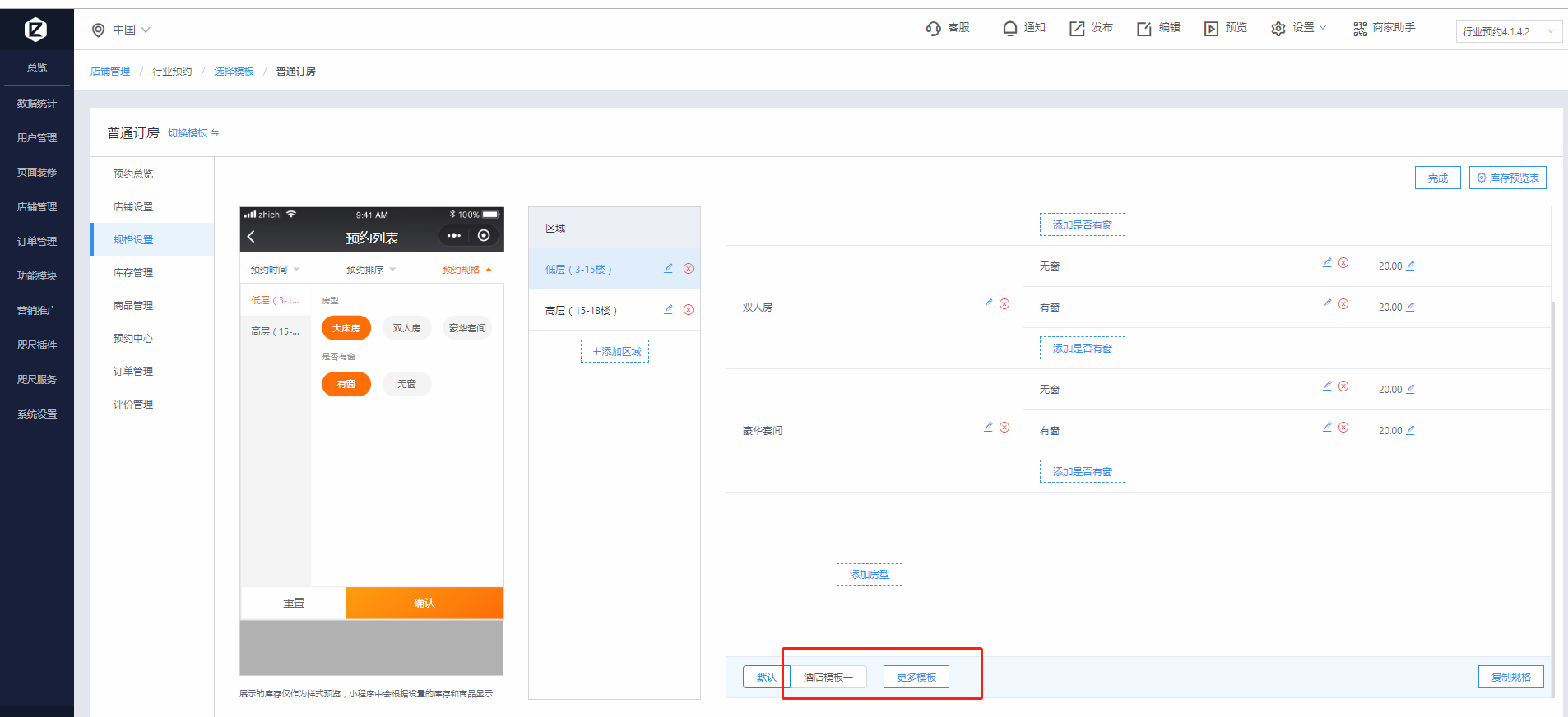The width and height of the screenshot is (1568, 717).
Task: Click the publish (发布) icon
Action: tap(1077, 29)
